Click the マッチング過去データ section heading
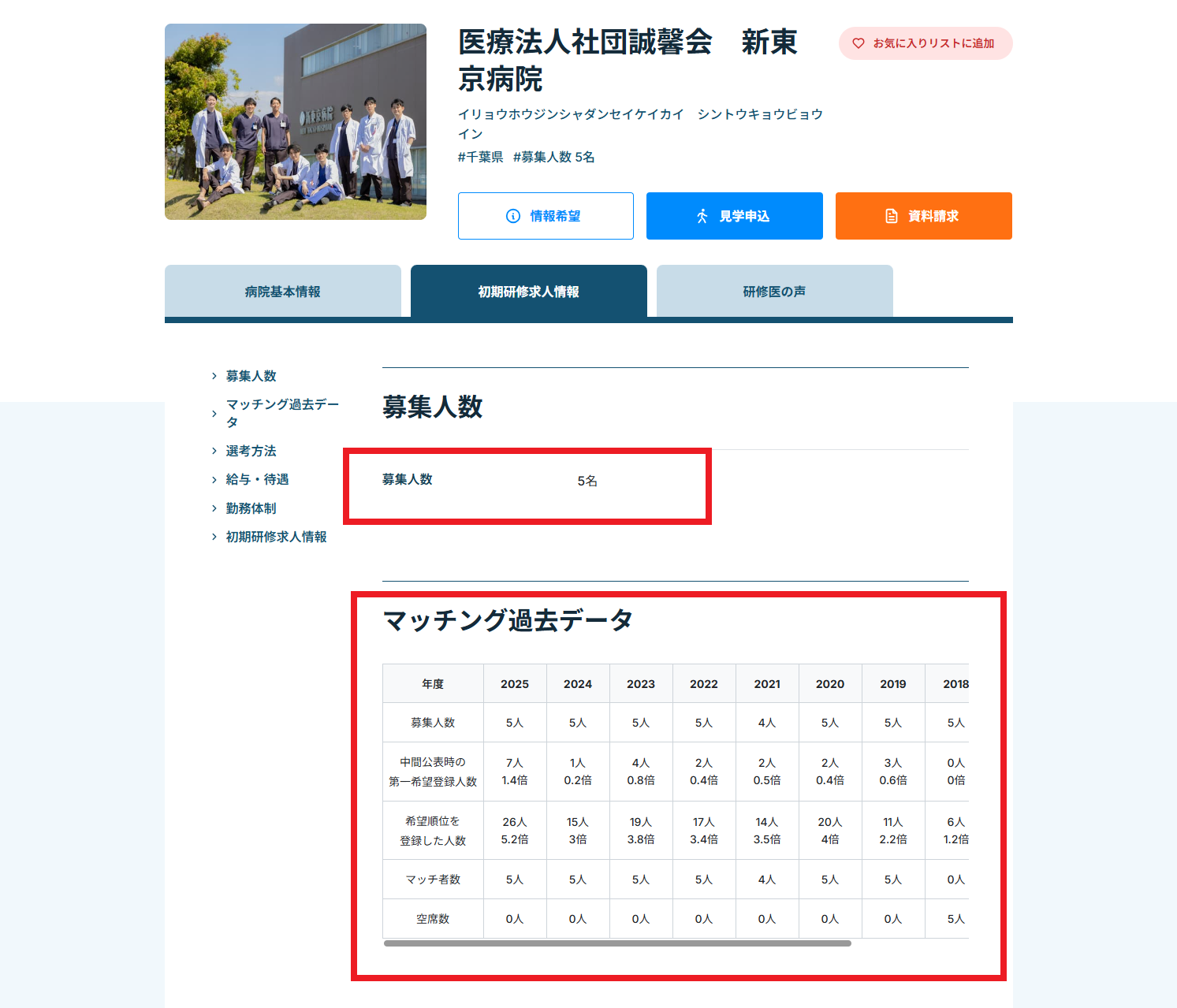 click(508, 620)
